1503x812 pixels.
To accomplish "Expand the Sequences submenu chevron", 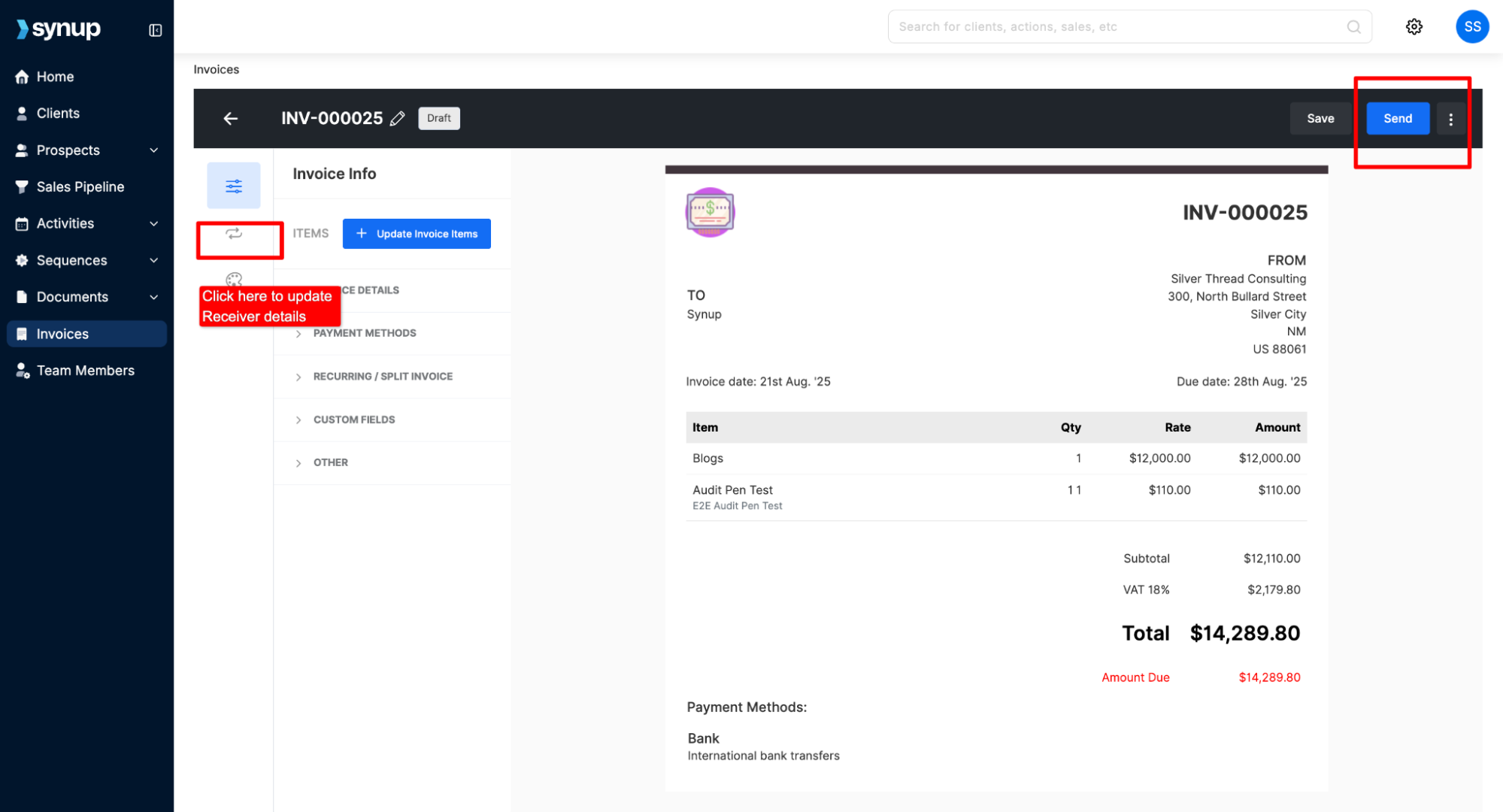I will (x=154, y=261).
